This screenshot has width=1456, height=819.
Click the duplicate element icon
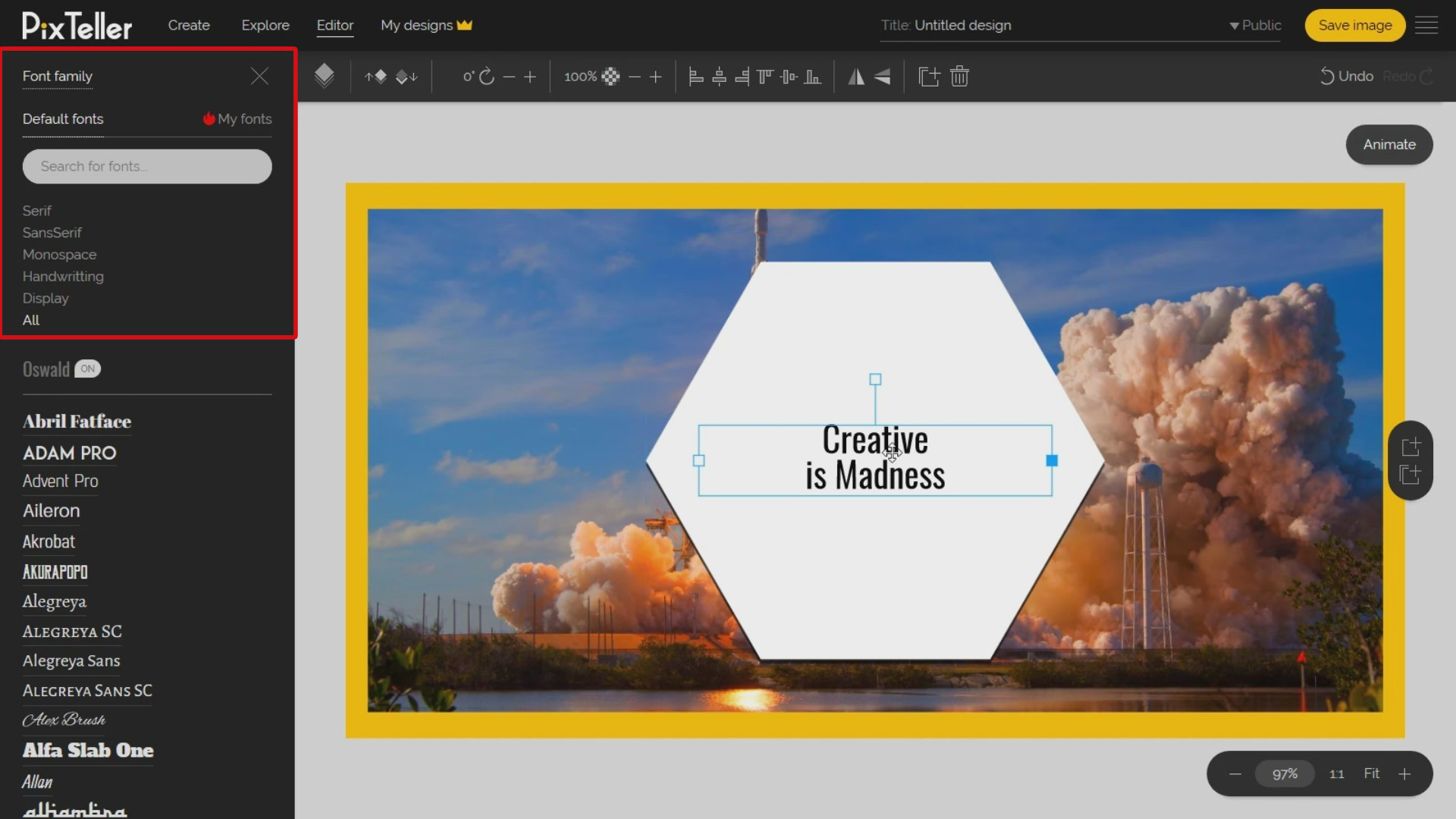(928, 76)
